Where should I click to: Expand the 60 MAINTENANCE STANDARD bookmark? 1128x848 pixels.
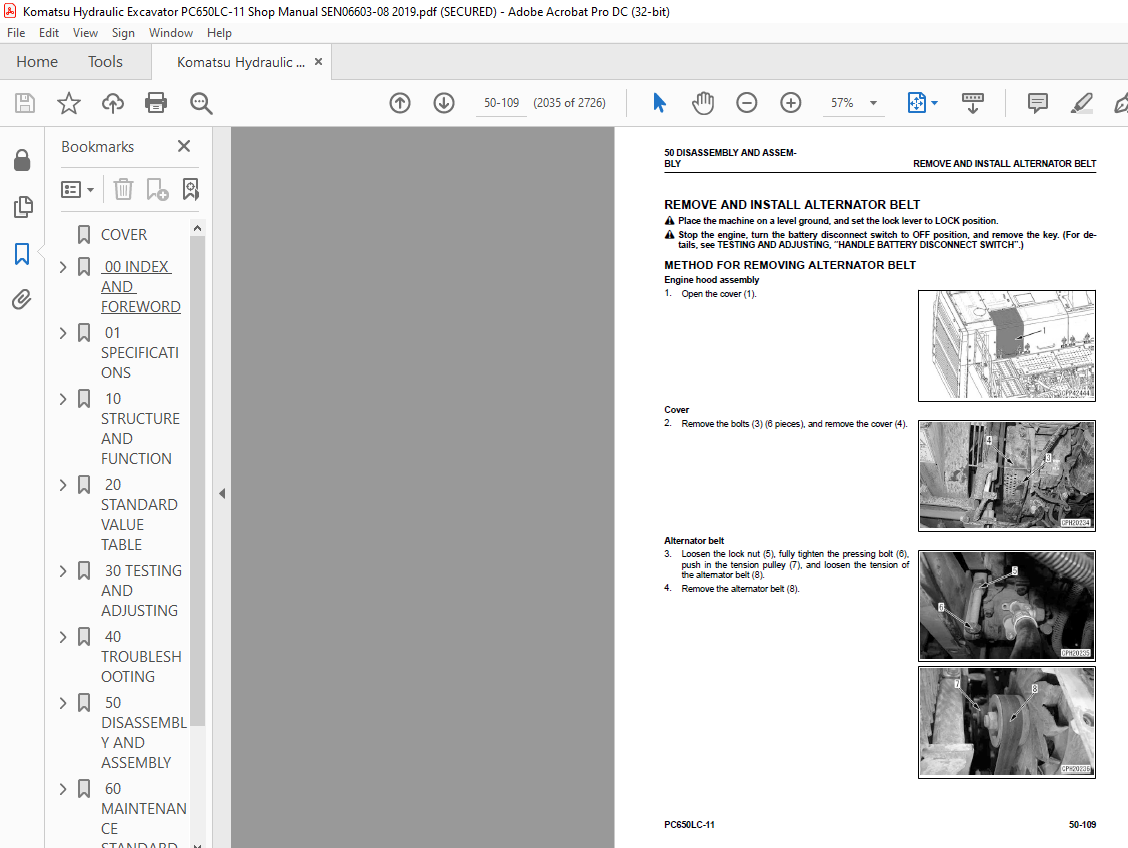tap(63, 789)
